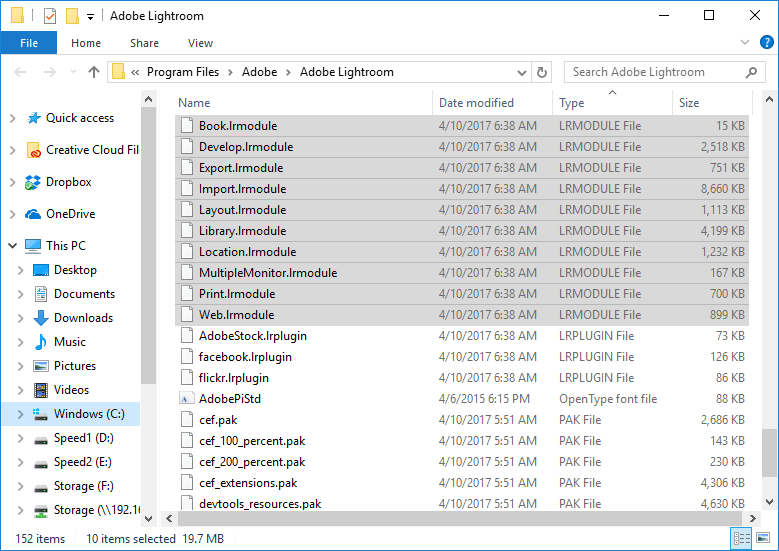Open the Help question mark icon
This screenshot has height=551, width=779.
click(767, 42)
